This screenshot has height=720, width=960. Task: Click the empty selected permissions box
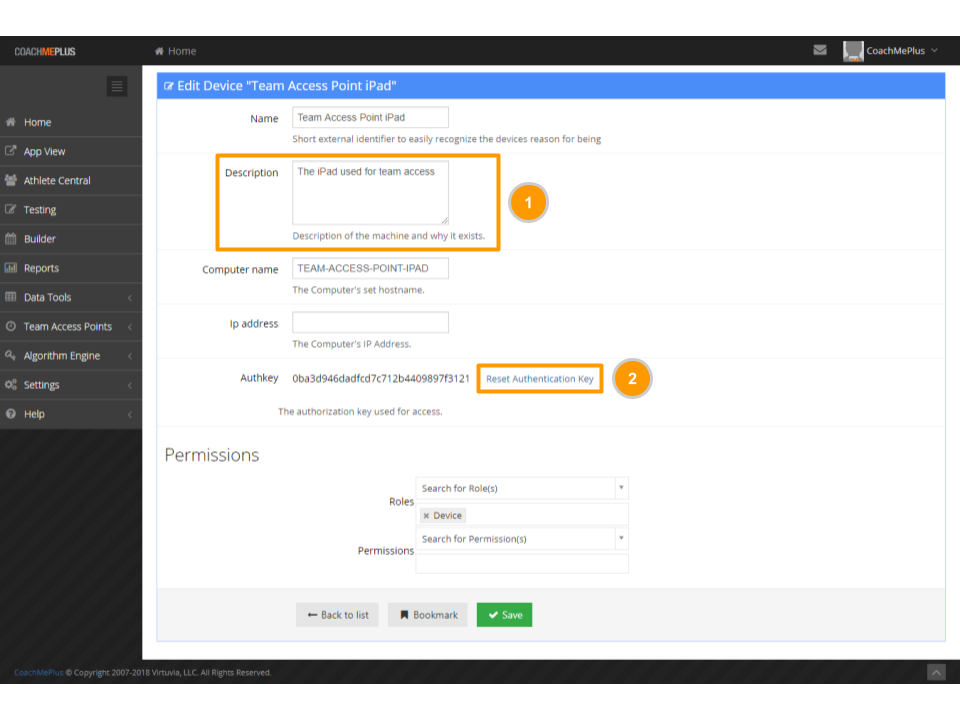(522, 564)
